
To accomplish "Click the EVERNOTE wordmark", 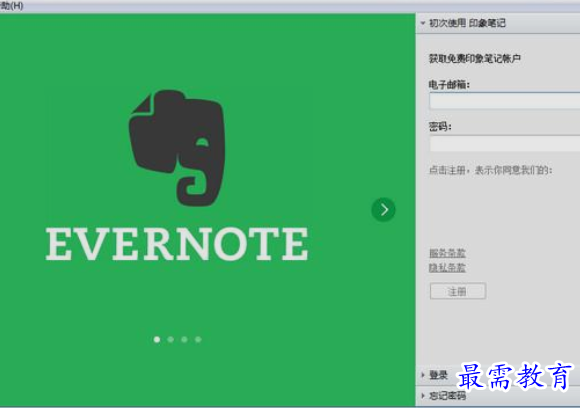I will [177, 244].
